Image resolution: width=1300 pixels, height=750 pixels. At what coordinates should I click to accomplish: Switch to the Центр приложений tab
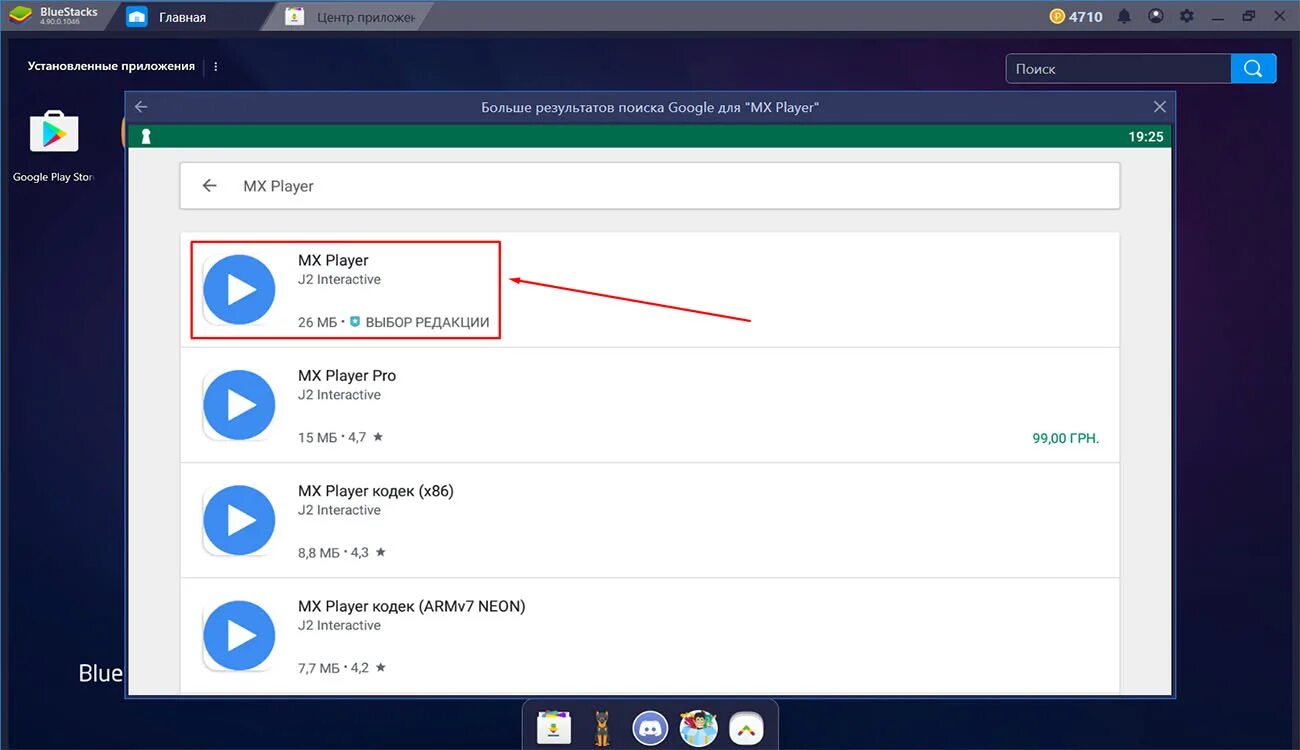(x=349, y=17)
